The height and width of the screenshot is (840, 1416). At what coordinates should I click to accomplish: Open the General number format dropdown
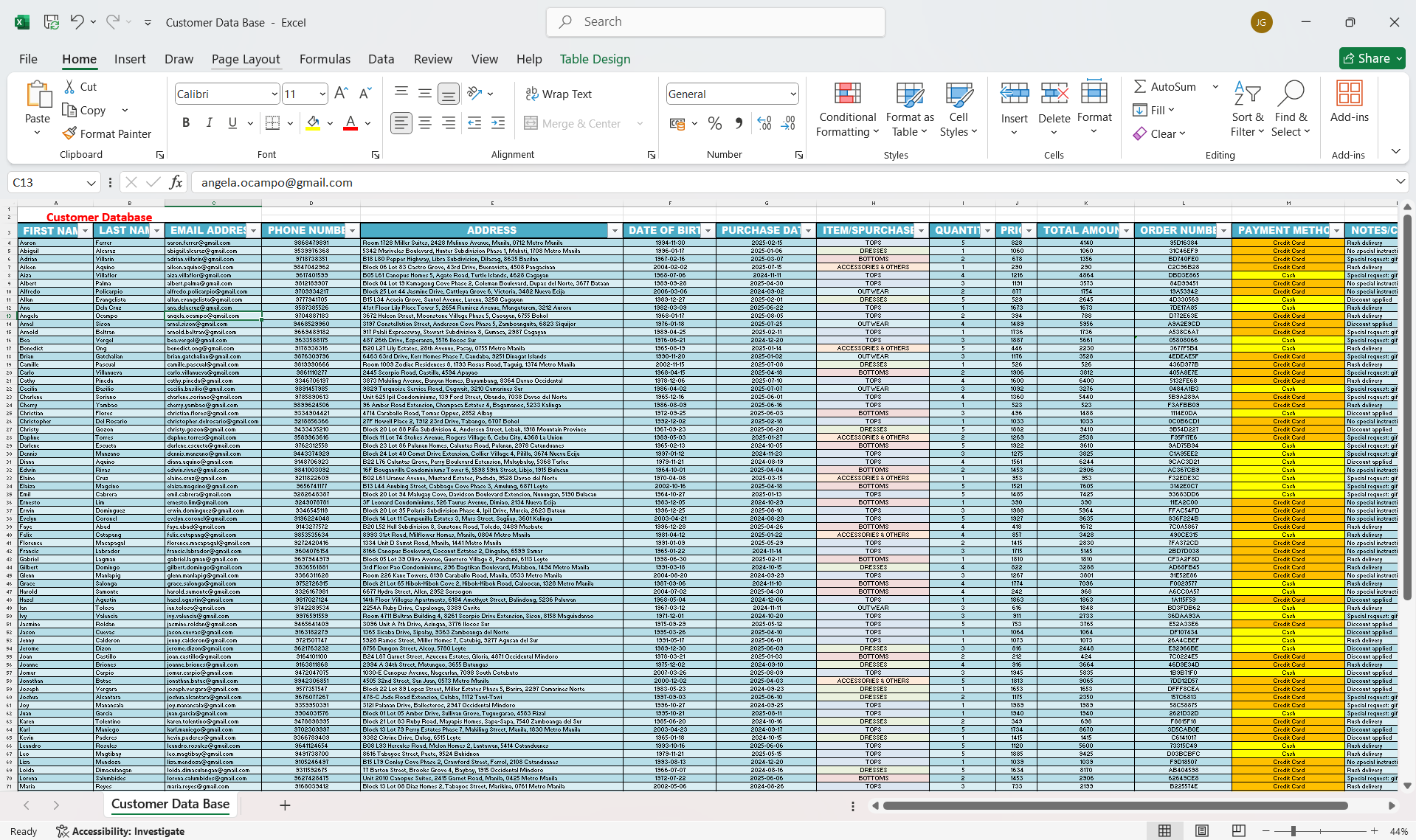[x=793, y=94]
